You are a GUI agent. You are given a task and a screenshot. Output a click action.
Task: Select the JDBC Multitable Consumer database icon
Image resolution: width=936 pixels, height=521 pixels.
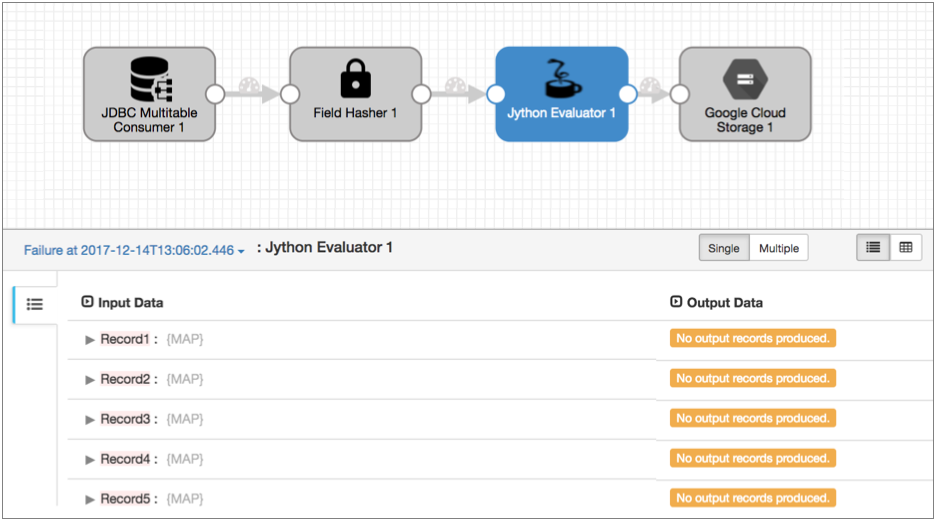(x=150, y=79)
